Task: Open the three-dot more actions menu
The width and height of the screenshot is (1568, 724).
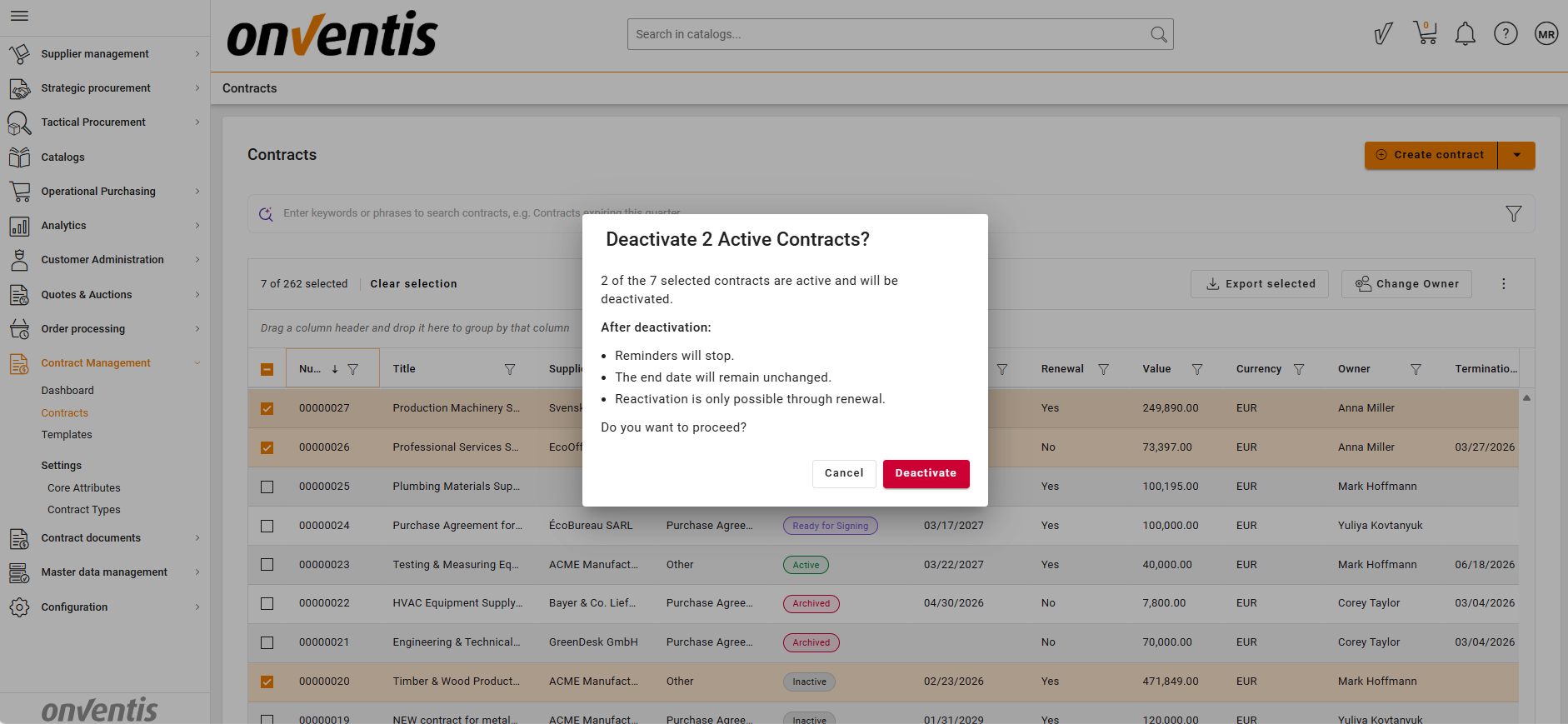Action: [1503, 284]
